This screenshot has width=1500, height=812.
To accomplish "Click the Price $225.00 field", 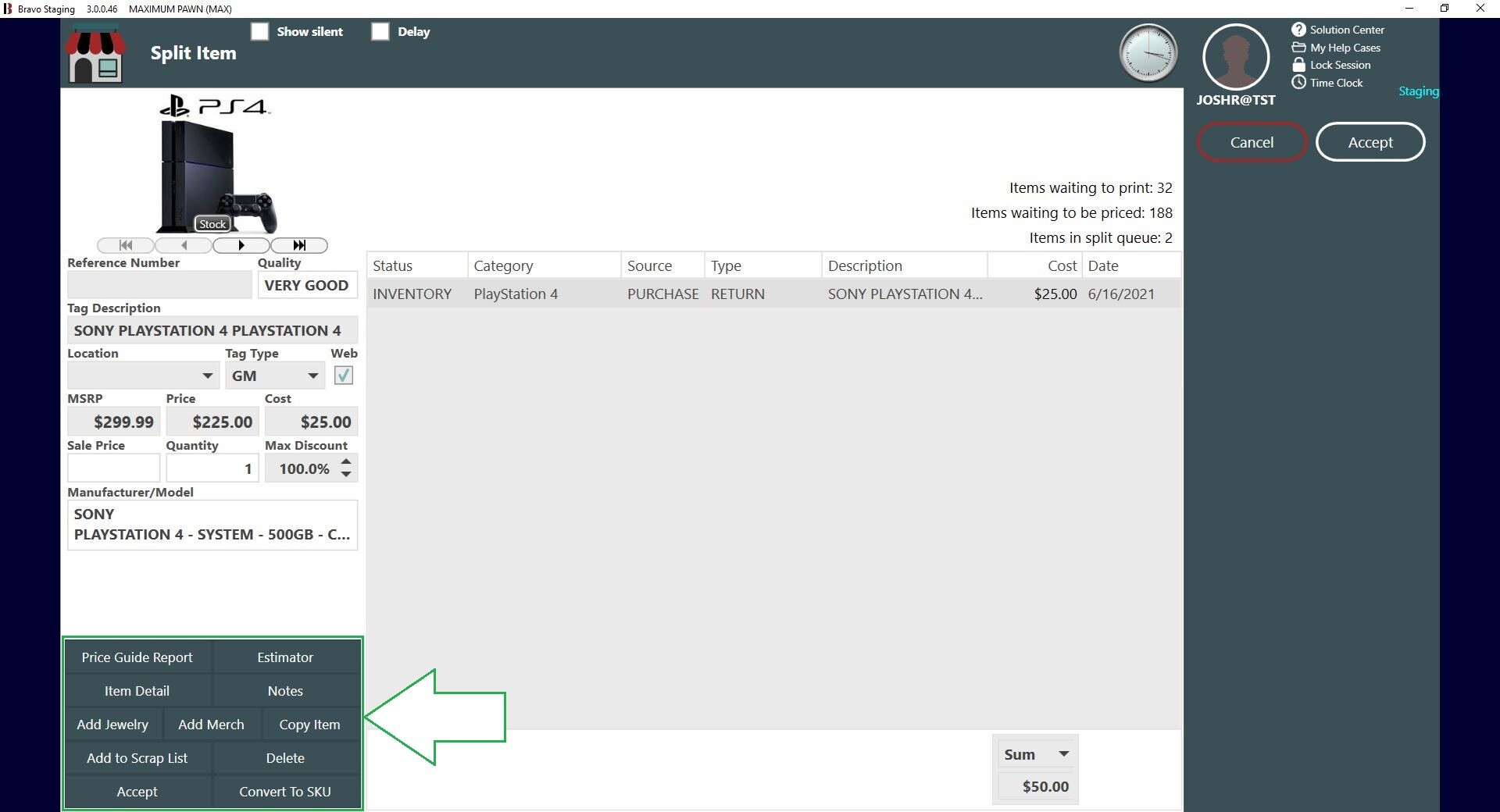I will pyautogui.click(x=212, y=422).
